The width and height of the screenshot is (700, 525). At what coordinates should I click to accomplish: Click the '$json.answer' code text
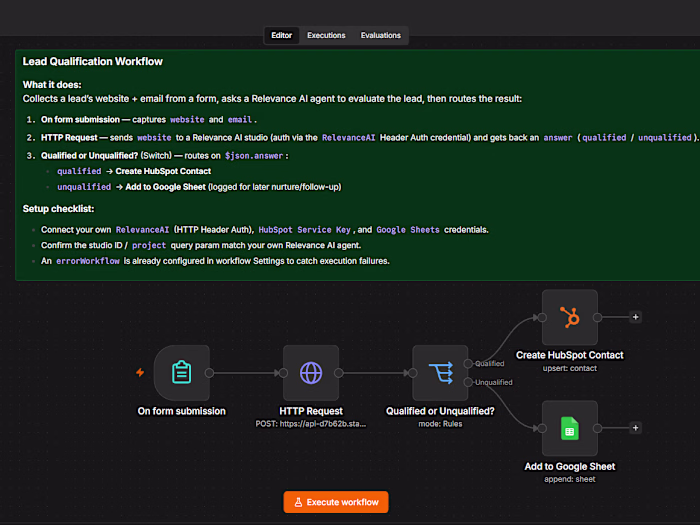[254, 156]
